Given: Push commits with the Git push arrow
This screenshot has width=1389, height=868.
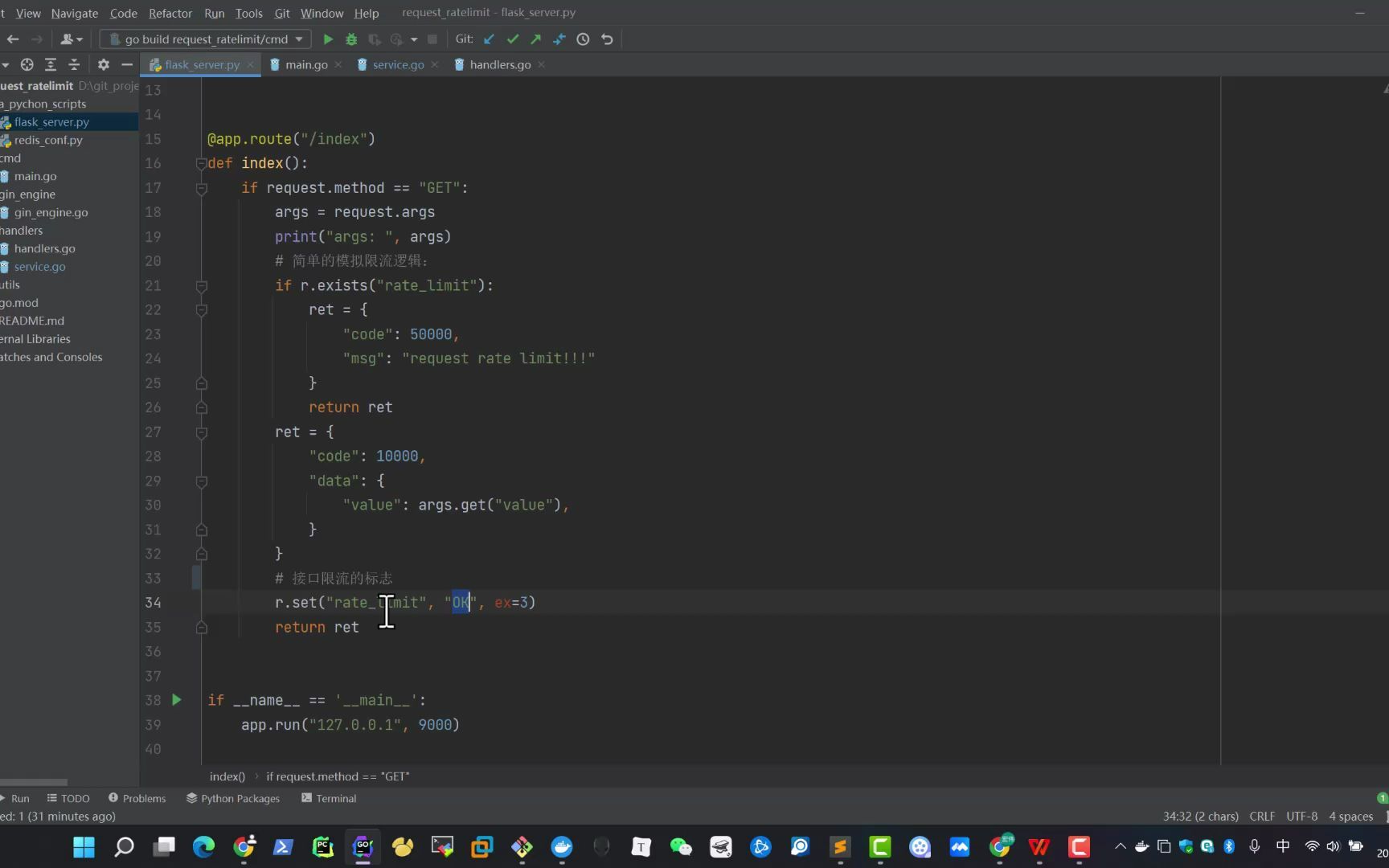Looking at the screenshot, I should pos(535,39).
